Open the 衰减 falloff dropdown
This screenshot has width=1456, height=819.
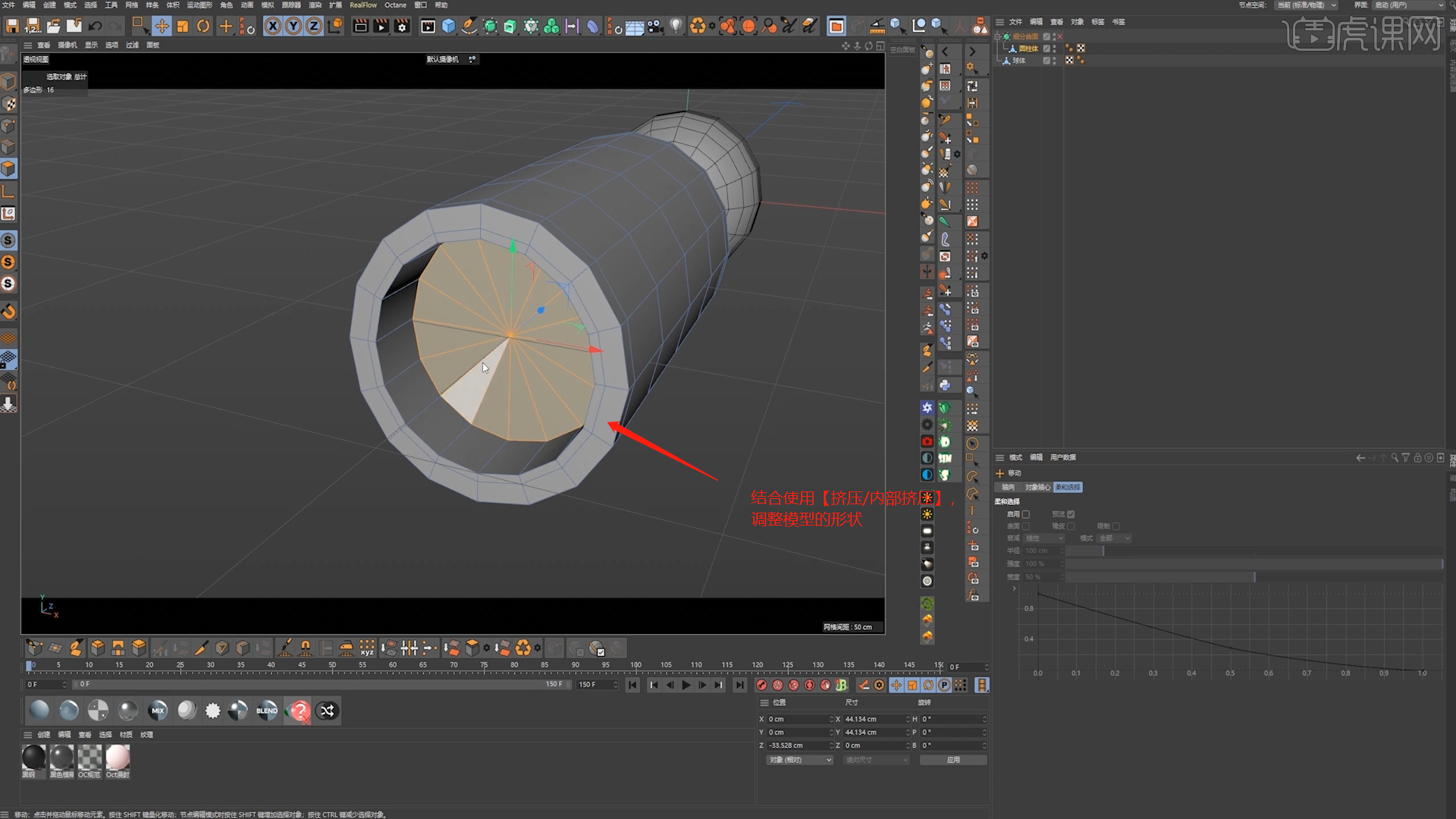pos(1044,538)
